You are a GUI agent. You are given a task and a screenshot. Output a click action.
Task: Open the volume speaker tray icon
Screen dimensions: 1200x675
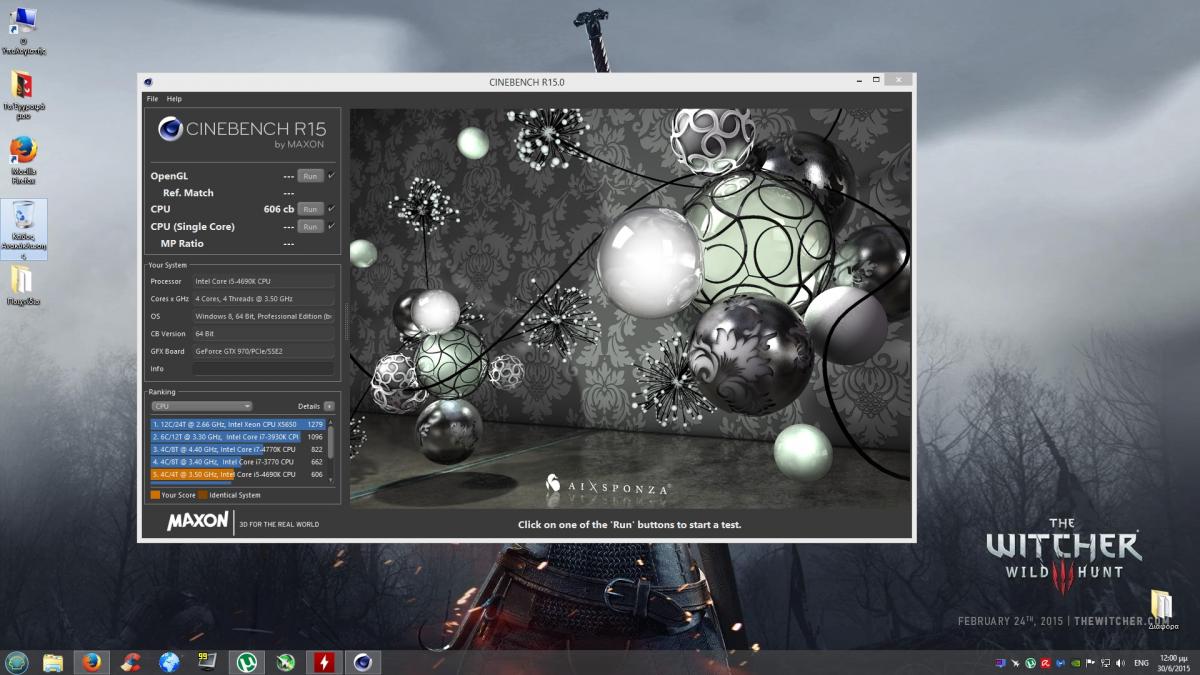coord(1120,663)
